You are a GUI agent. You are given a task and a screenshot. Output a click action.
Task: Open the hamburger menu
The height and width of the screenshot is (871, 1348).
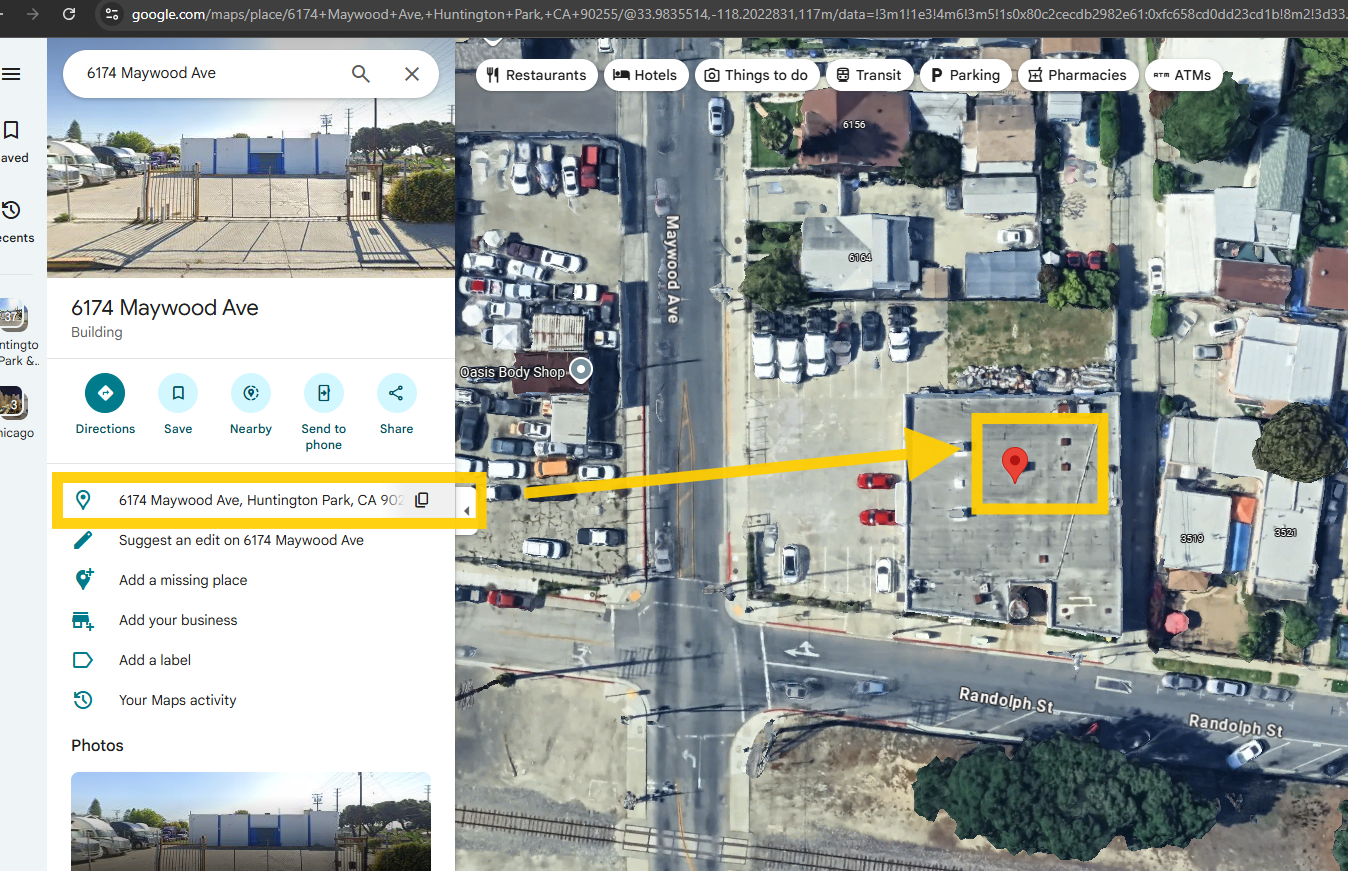(12, 74)
